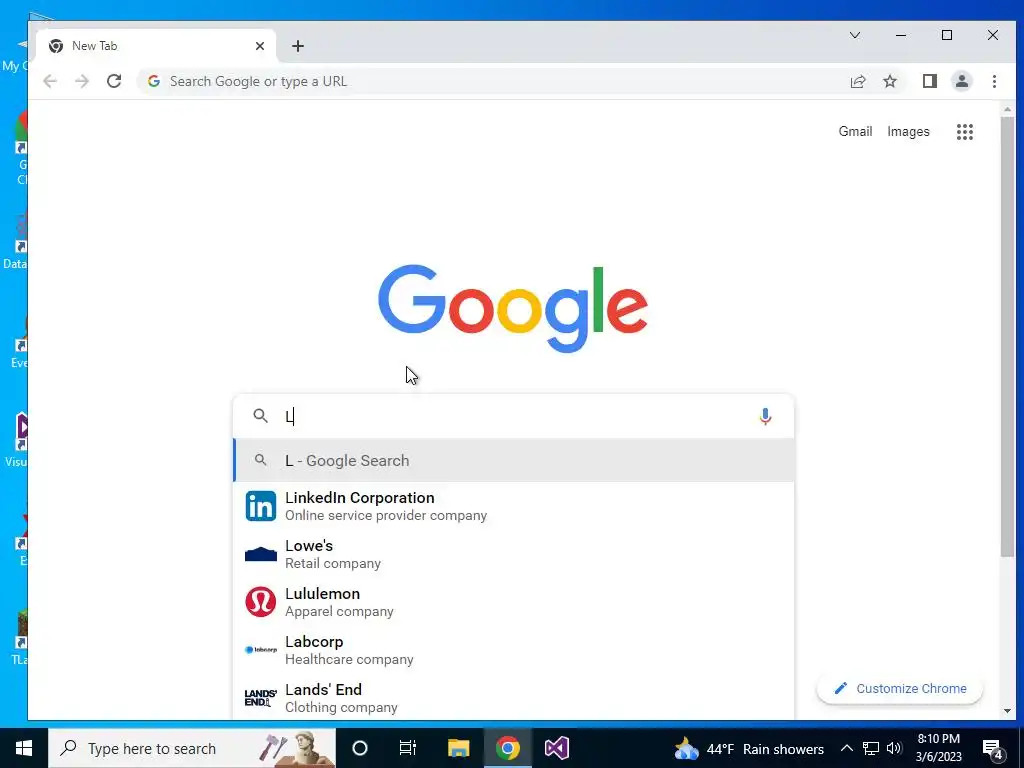The image size is (1024, 768).
Task: Open Visual Studio from taskbar
Action: [x=557, y=748]
